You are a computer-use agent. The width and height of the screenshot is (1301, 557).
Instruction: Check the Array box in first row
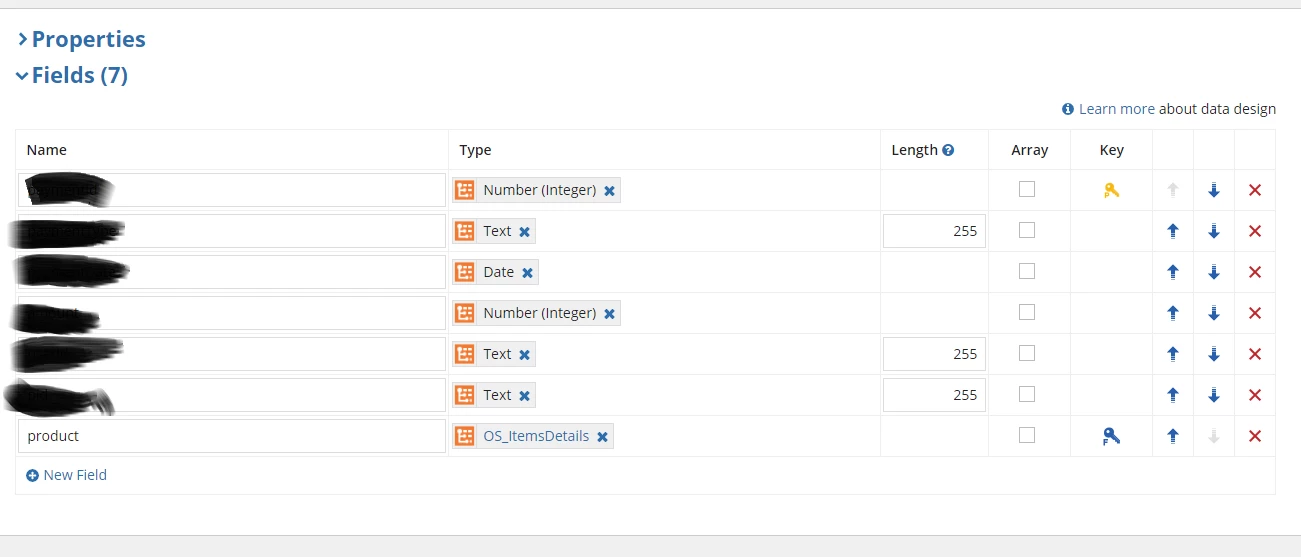tap(1027, 189)
